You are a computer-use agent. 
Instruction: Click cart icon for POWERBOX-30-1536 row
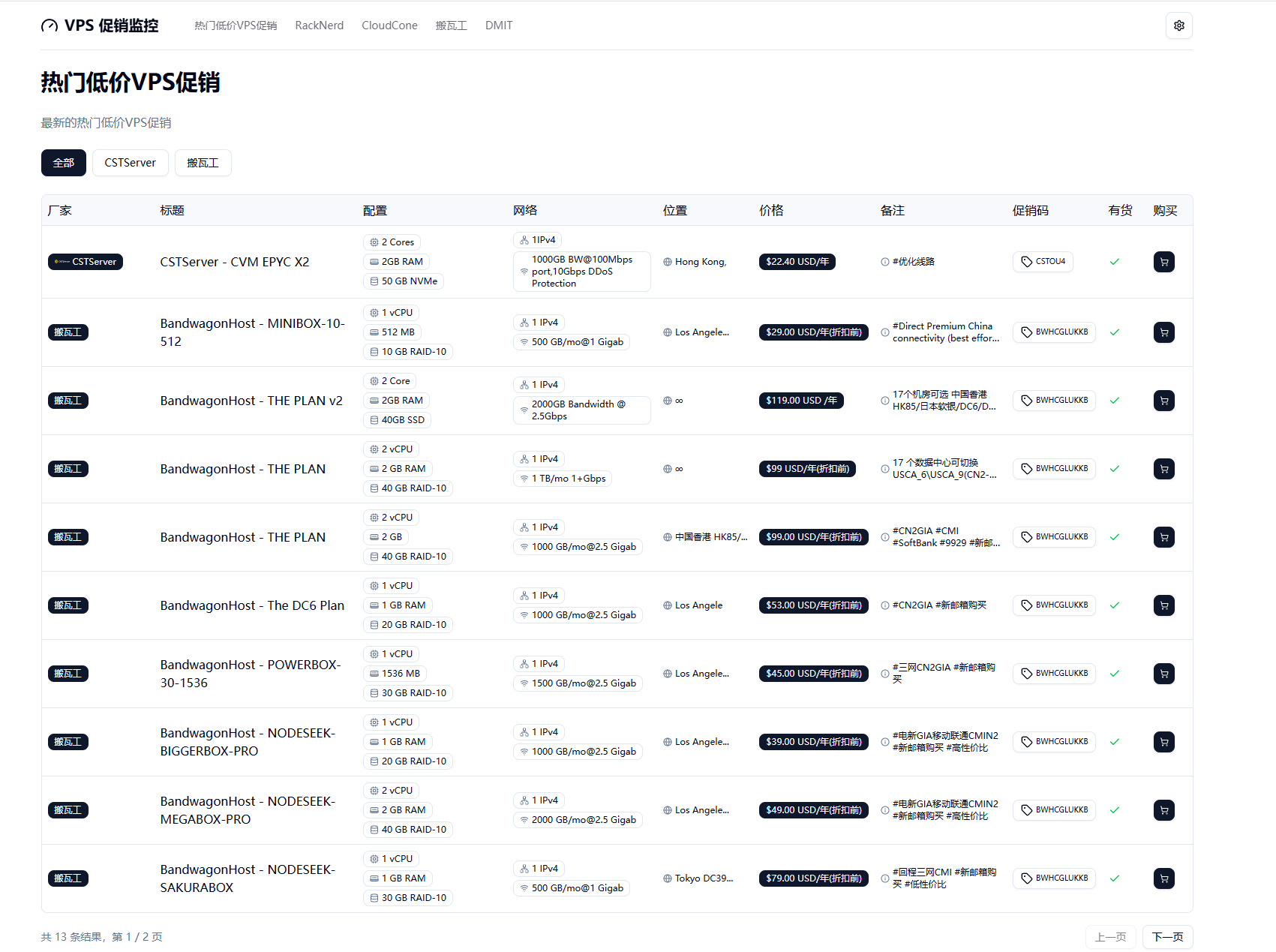pos(1164,674)
